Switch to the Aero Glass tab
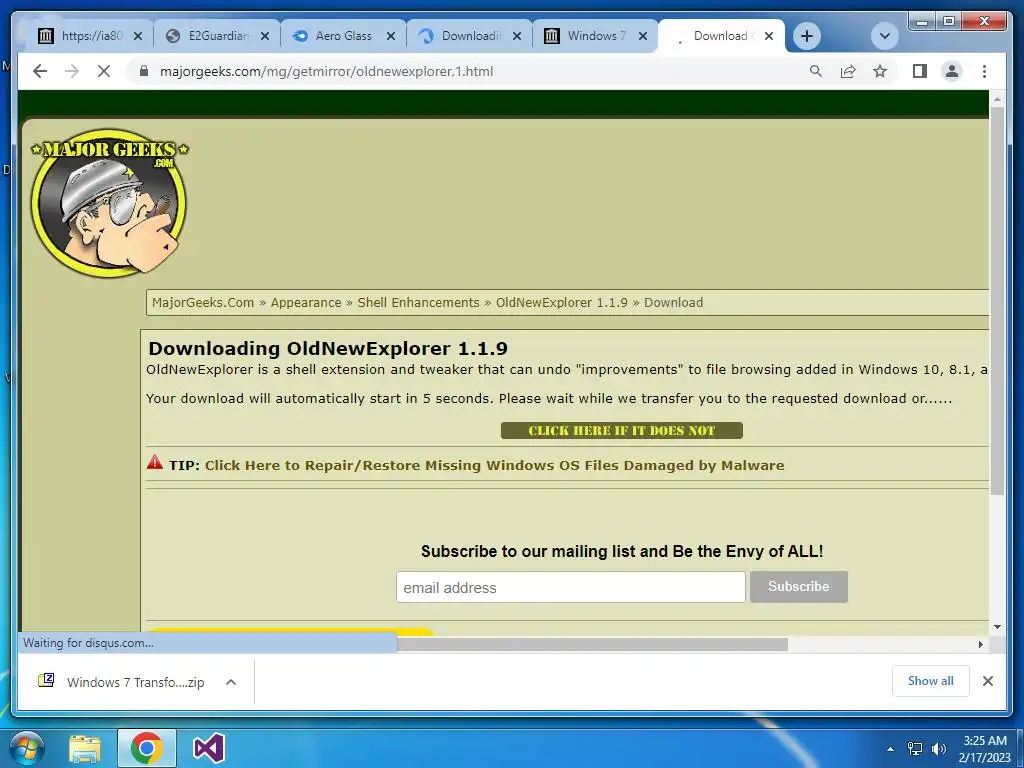Viewport: 1024px width, 768px height. point(334,36)
